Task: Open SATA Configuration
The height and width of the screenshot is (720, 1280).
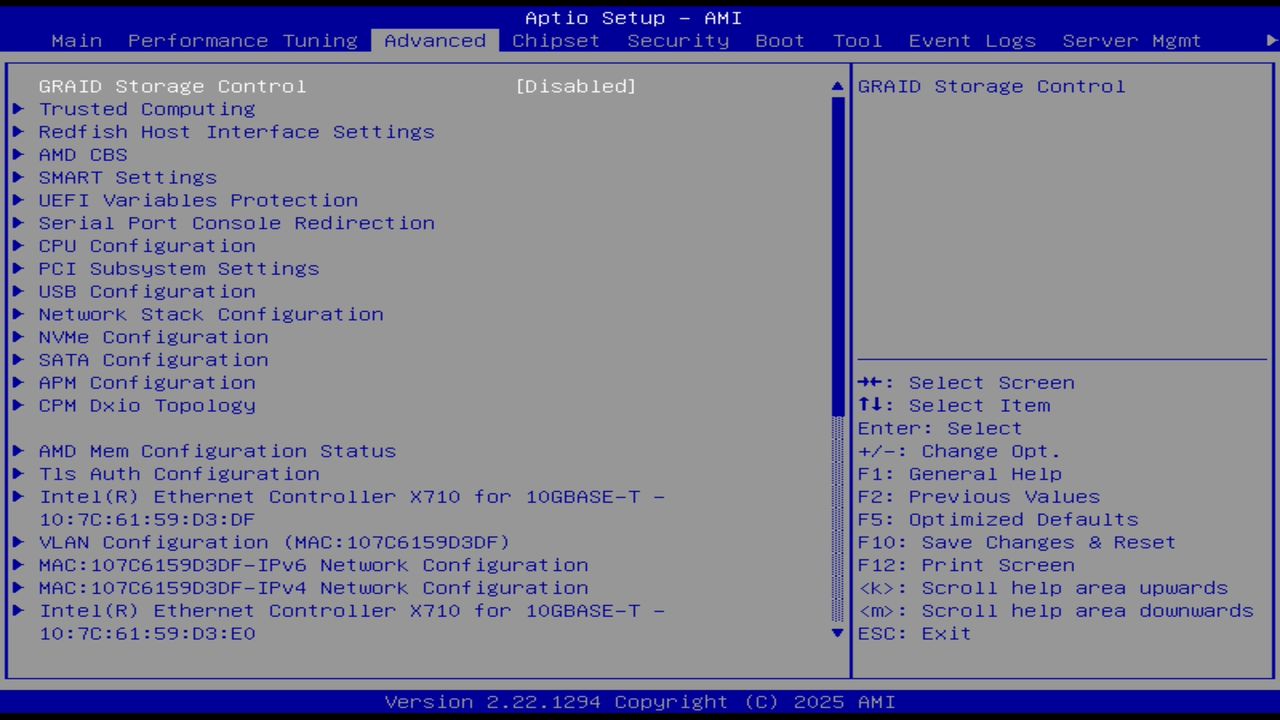Action: click(x=153, y=359)
